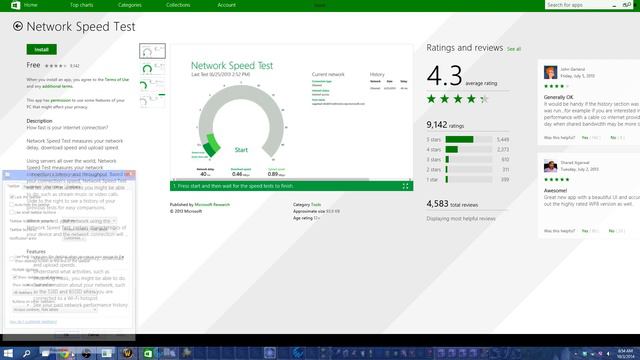Click the Network Speed Test page title

81,27
